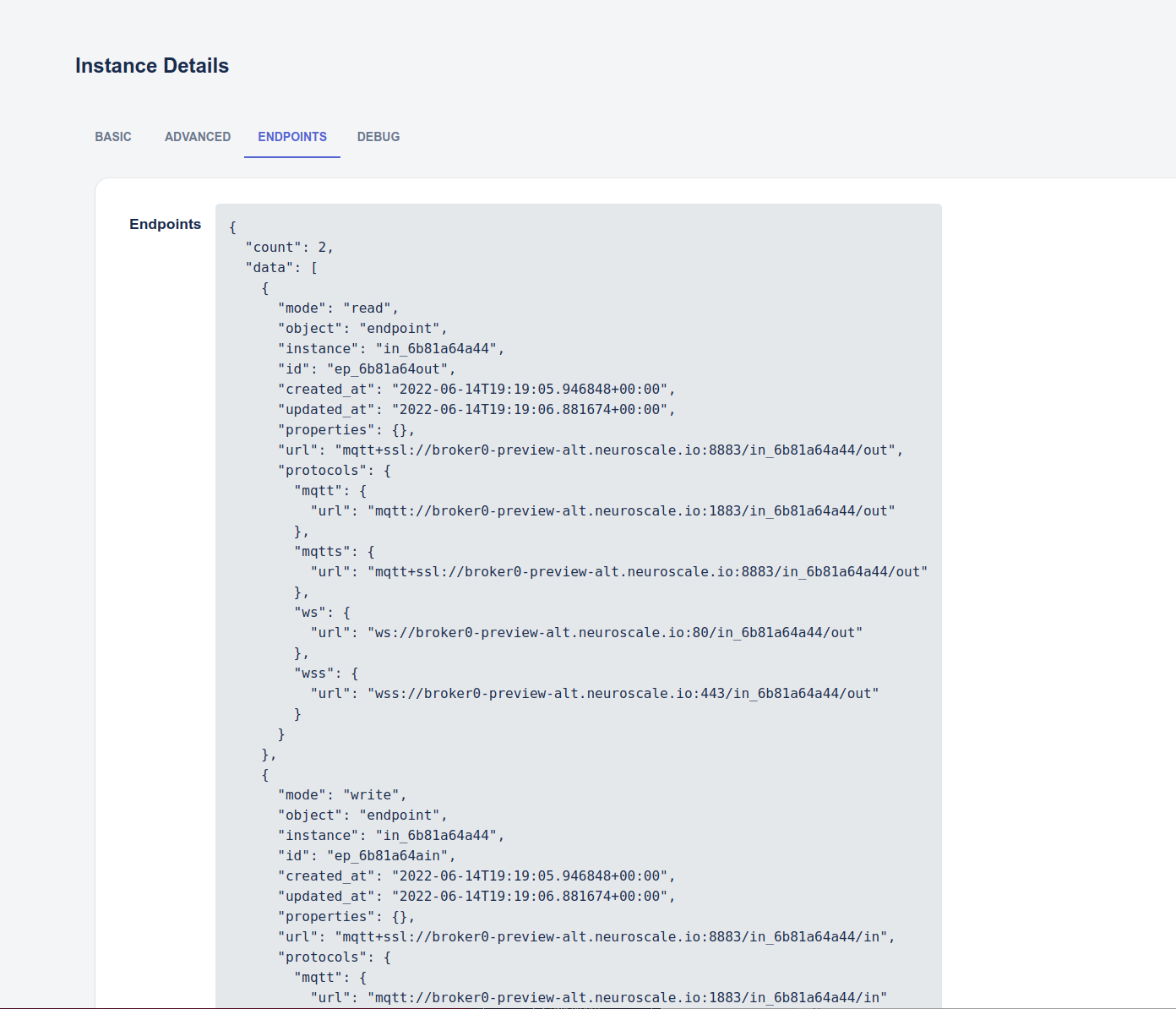Image resolution: width=1176 pixels, height=1009 pixels.
Task: Click the "mode": "read" line
Action: pos(338,308)
